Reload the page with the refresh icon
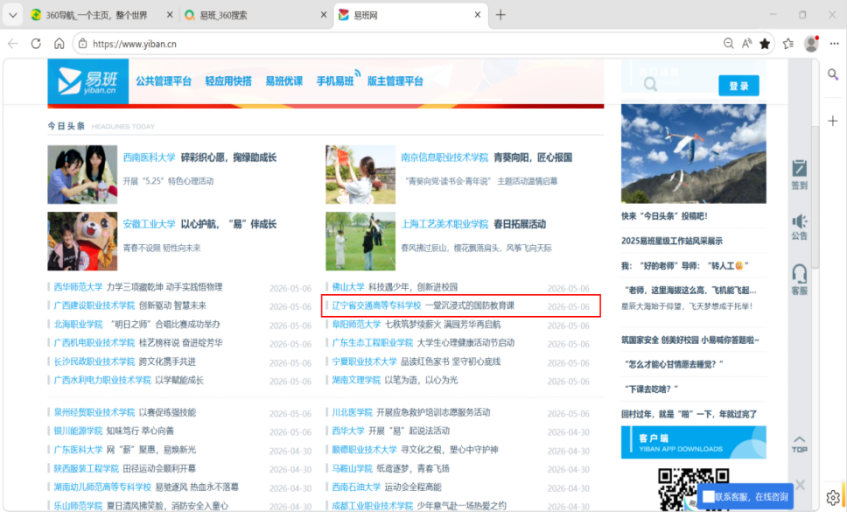The height and width of the screenshot is (512, 847). [36, 44]
